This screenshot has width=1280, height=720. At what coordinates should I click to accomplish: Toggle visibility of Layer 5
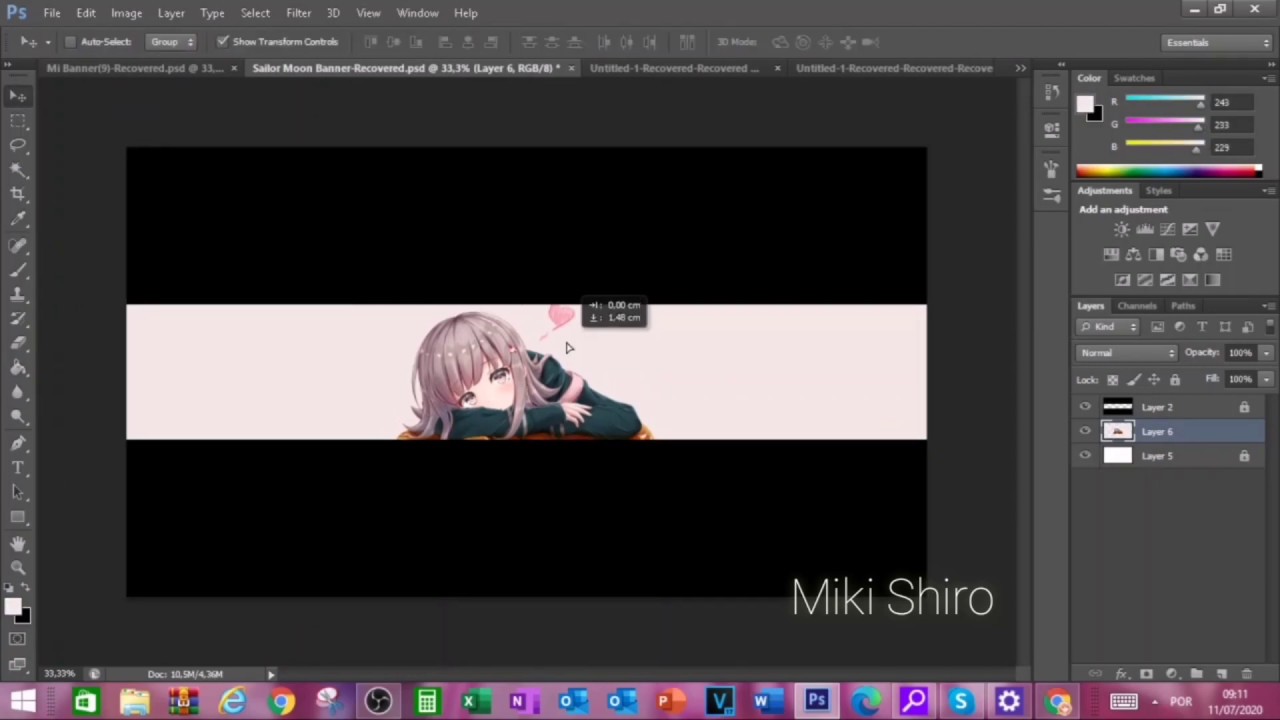[x=1085, y=456]
